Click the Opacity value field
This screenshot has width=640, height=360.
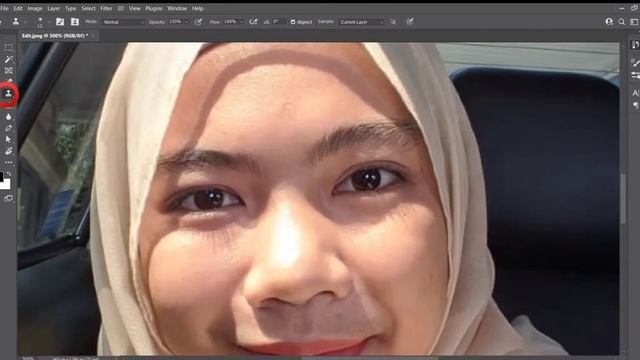pos(175,22)
